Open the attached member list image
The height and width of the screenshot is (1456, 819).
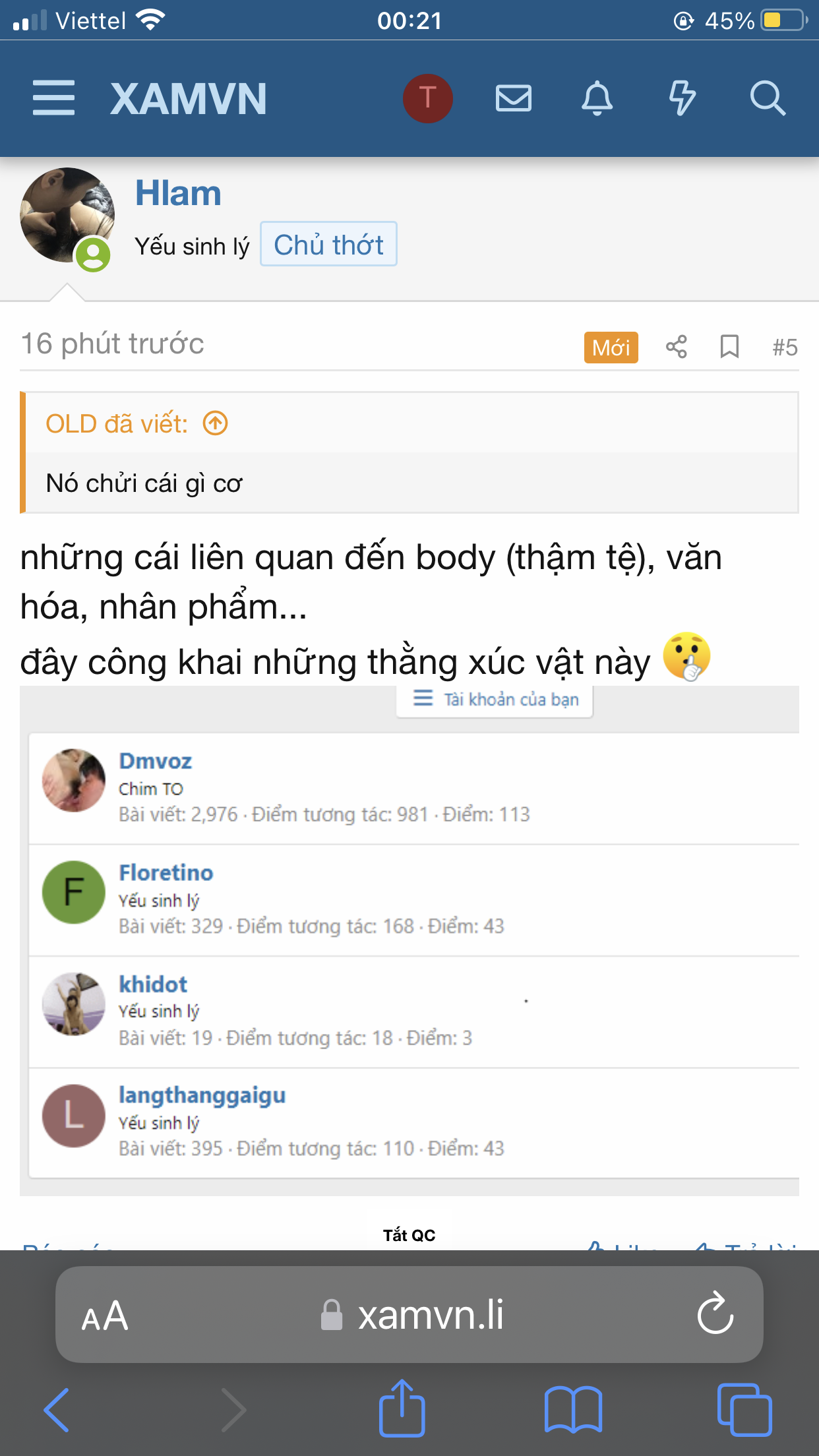(x=409, y=941)
